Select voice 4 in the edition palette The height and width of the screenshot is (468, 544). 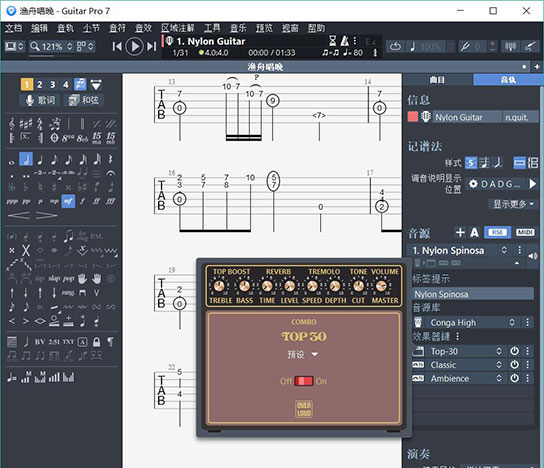66,84
